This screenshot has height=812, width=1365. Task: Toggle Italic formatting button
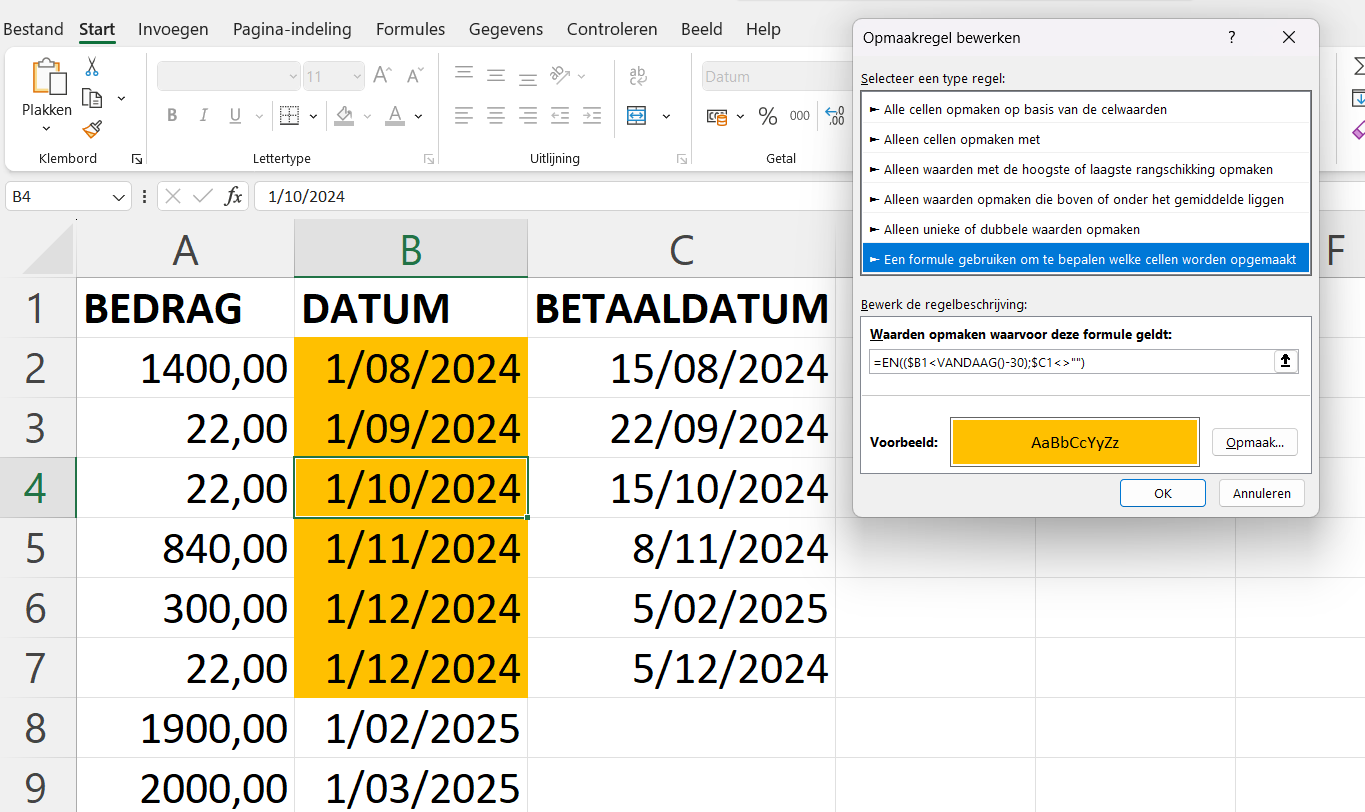coord(204,116)
